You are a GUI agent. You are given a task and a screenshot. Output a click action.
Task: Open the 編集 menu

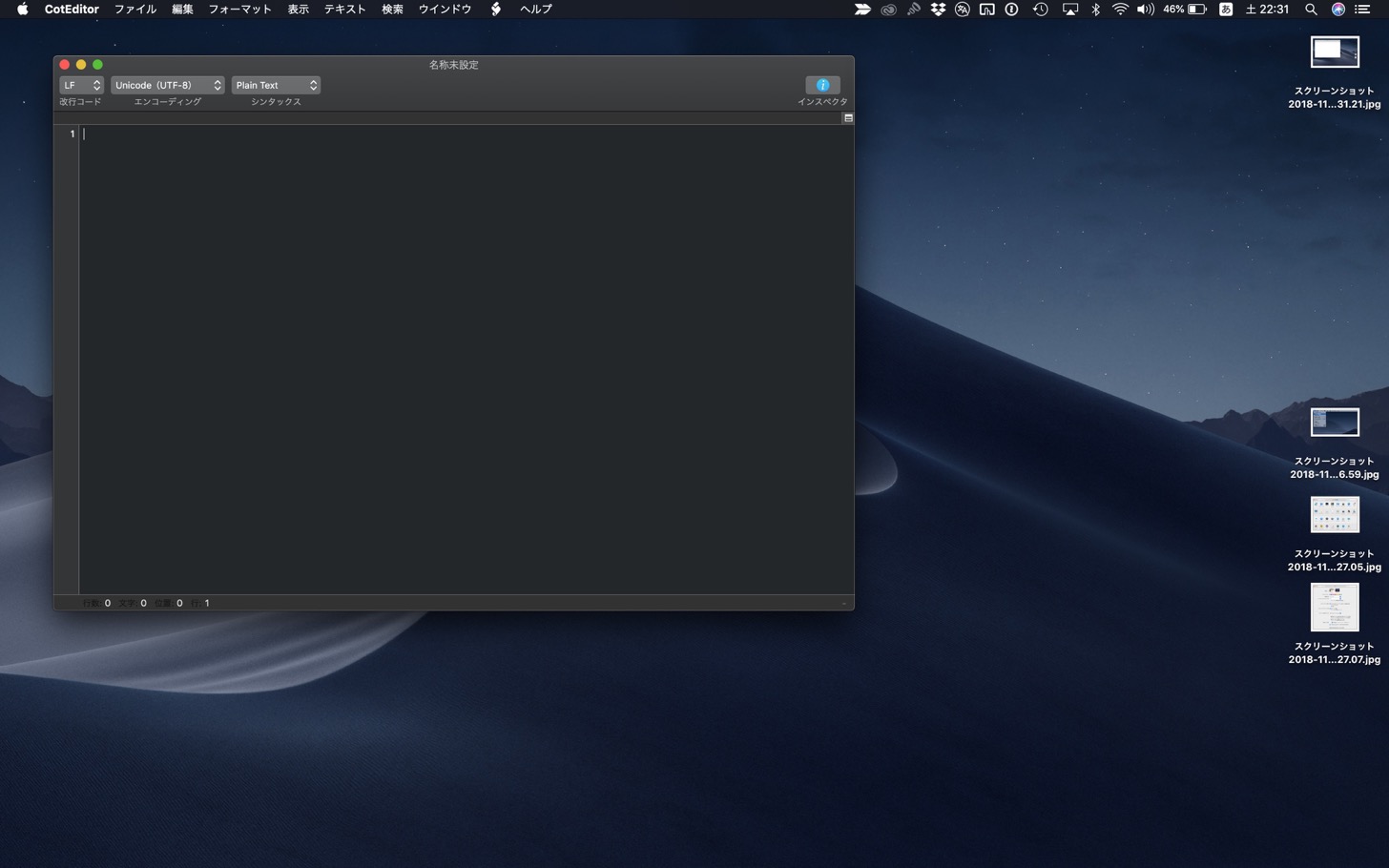point(182,9)
